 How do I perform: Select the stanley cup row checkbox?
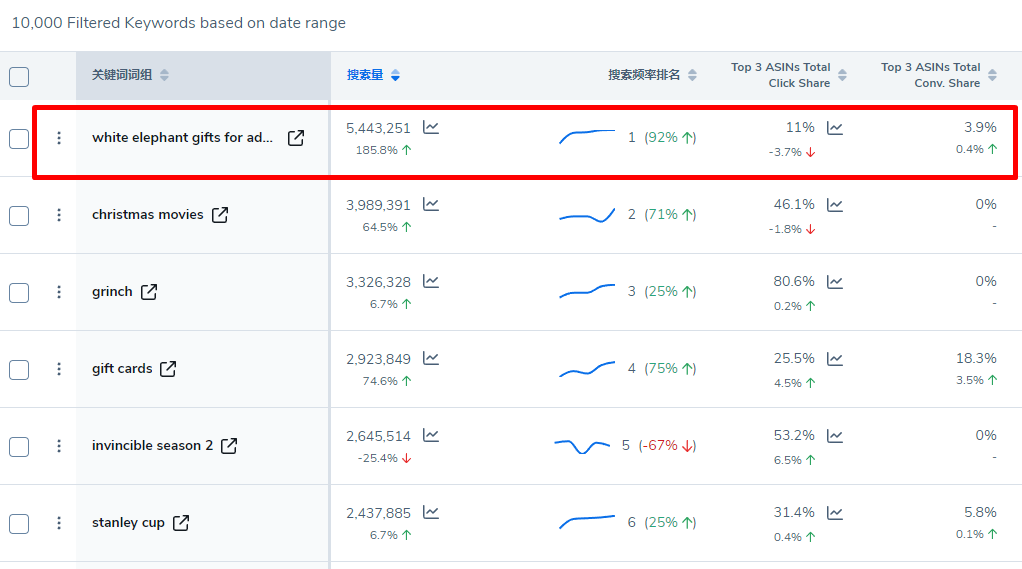pos(19,523)
